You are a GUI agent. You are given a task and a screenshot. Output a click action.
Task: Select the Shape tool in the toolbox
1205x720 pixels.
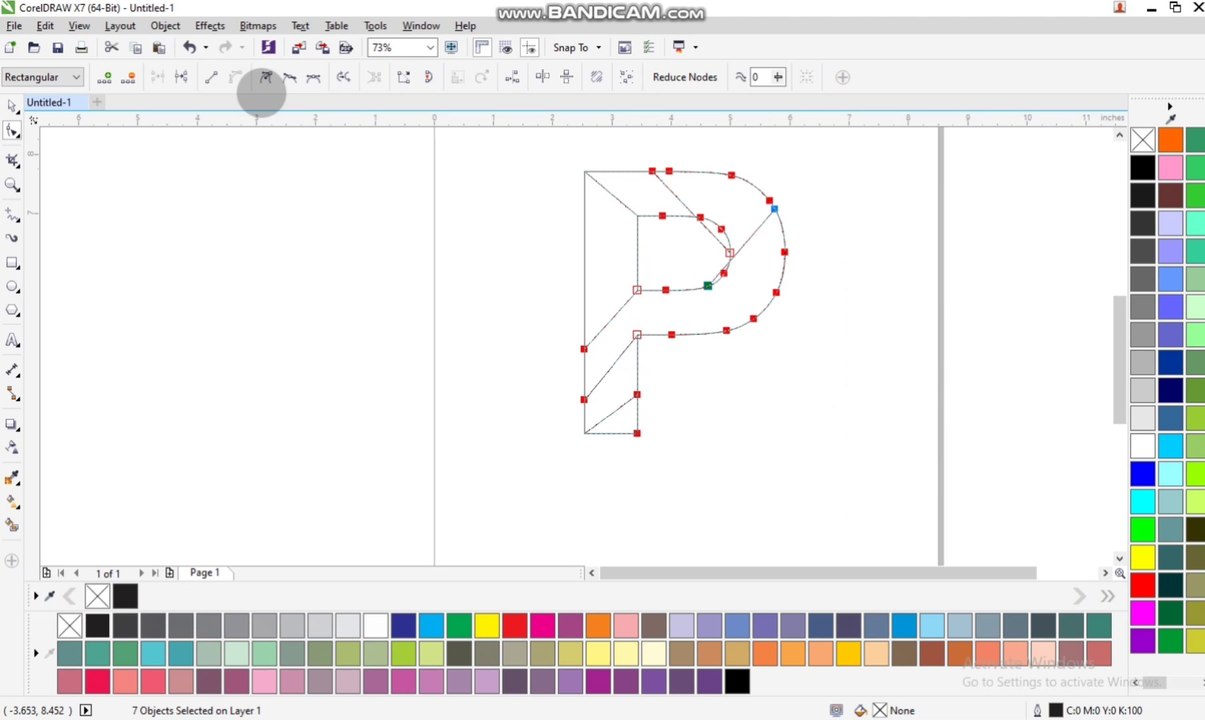click(12, 132)
